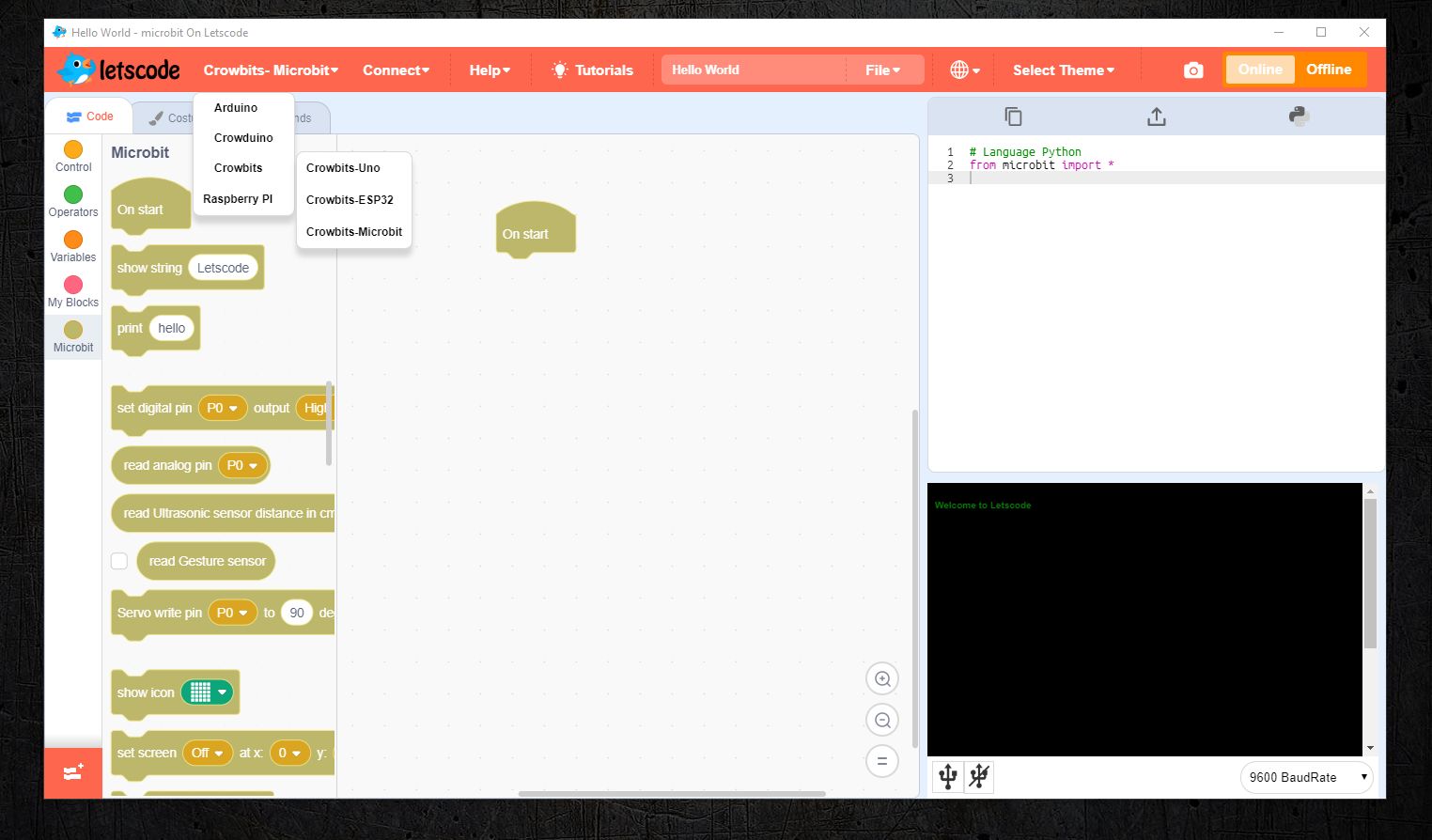Click the upload code icon

pos(1157,117)
